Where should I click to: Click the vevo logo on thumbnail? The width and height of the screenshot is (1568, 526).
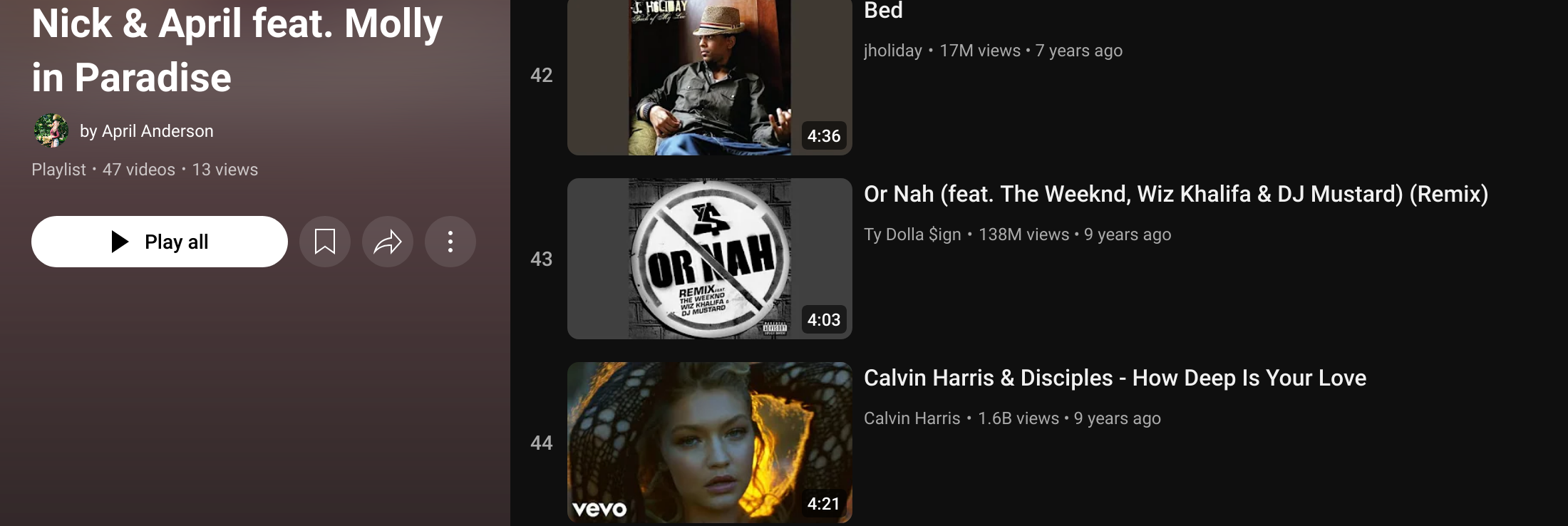click(599, 509)
